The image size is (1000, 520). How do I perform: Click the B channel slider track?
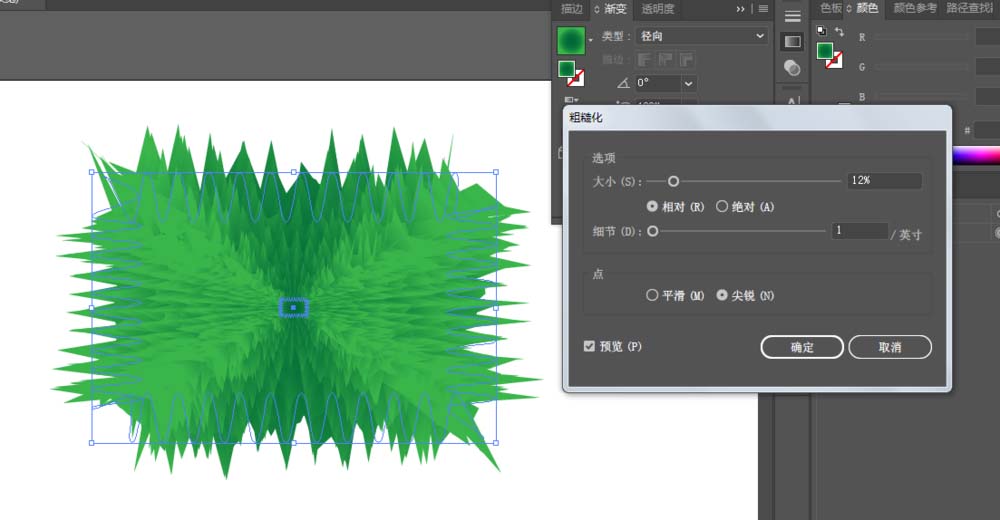[x=922, y=97]
